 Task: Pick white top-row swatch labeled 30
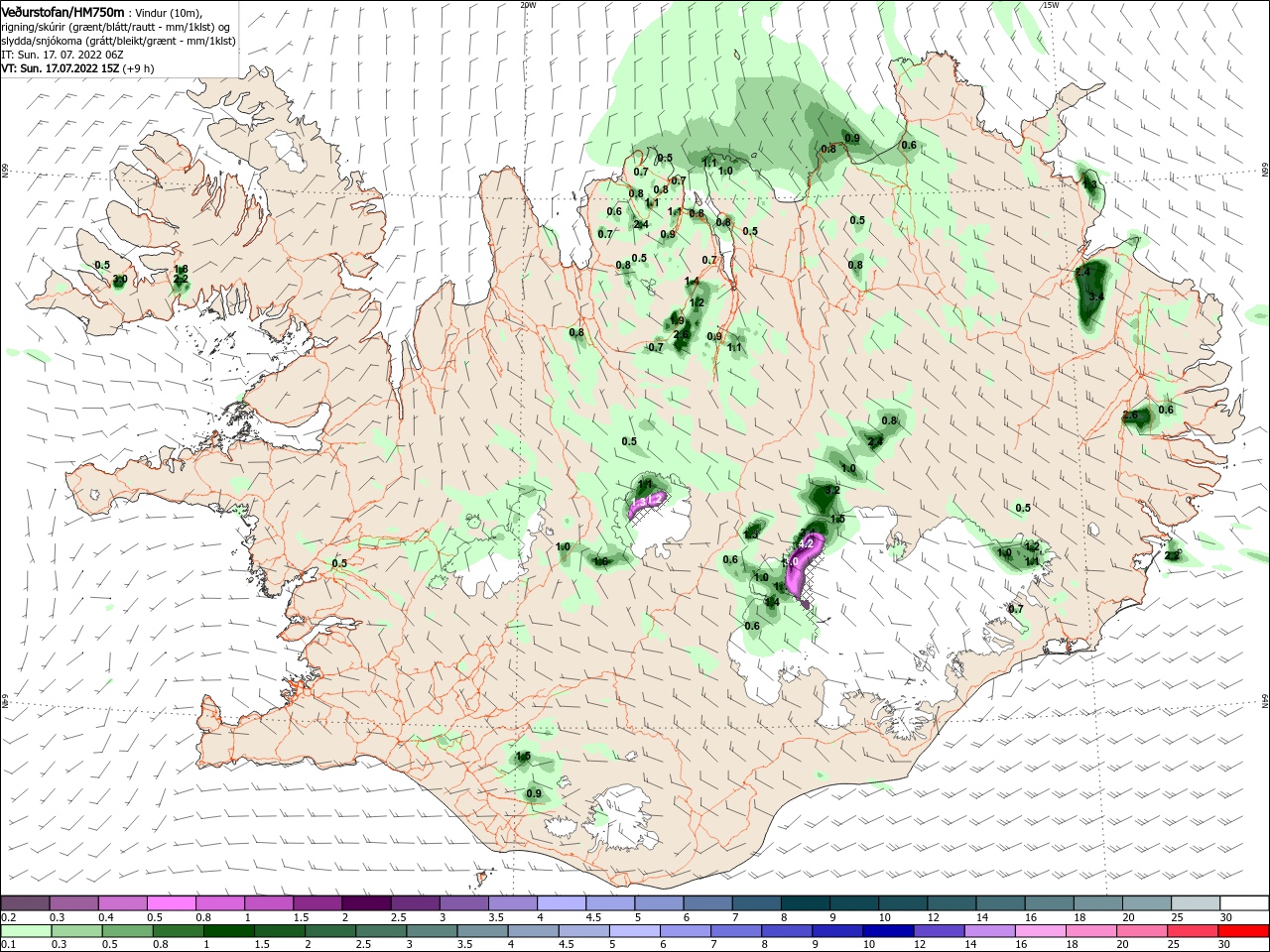pyautogui.click(x=1244, y=903)
